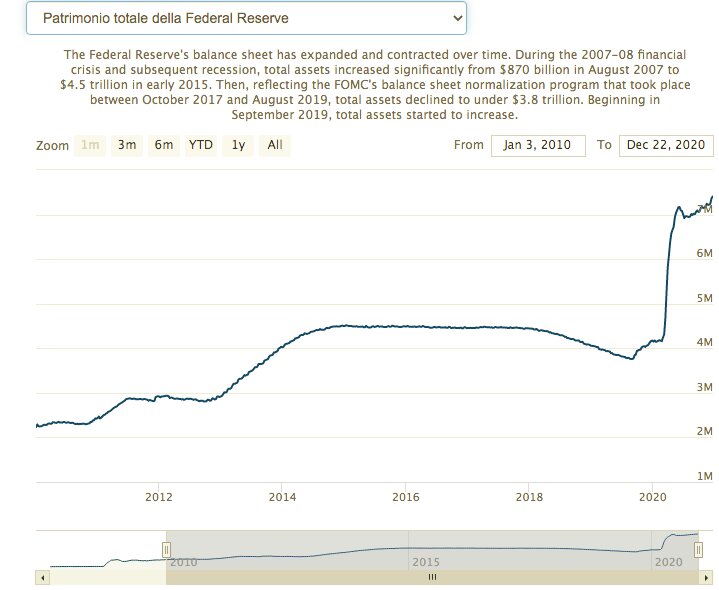Click the 2015 label in the navigator
The width and height of the screenshot is (719, 590).
[426, 563]
